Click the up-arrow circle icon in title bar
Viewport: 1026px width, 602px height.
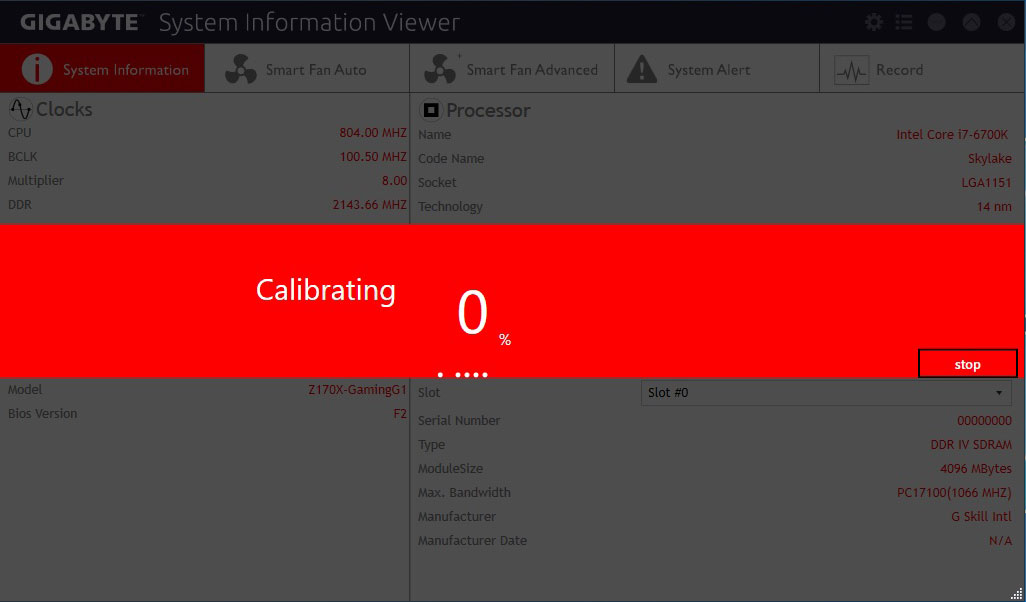pos(972,23)
